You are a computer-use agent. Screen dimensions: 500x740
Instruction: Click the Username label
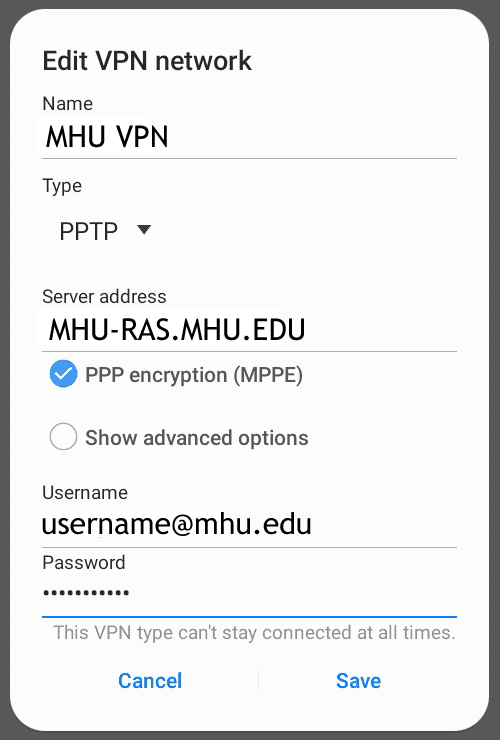85,492
